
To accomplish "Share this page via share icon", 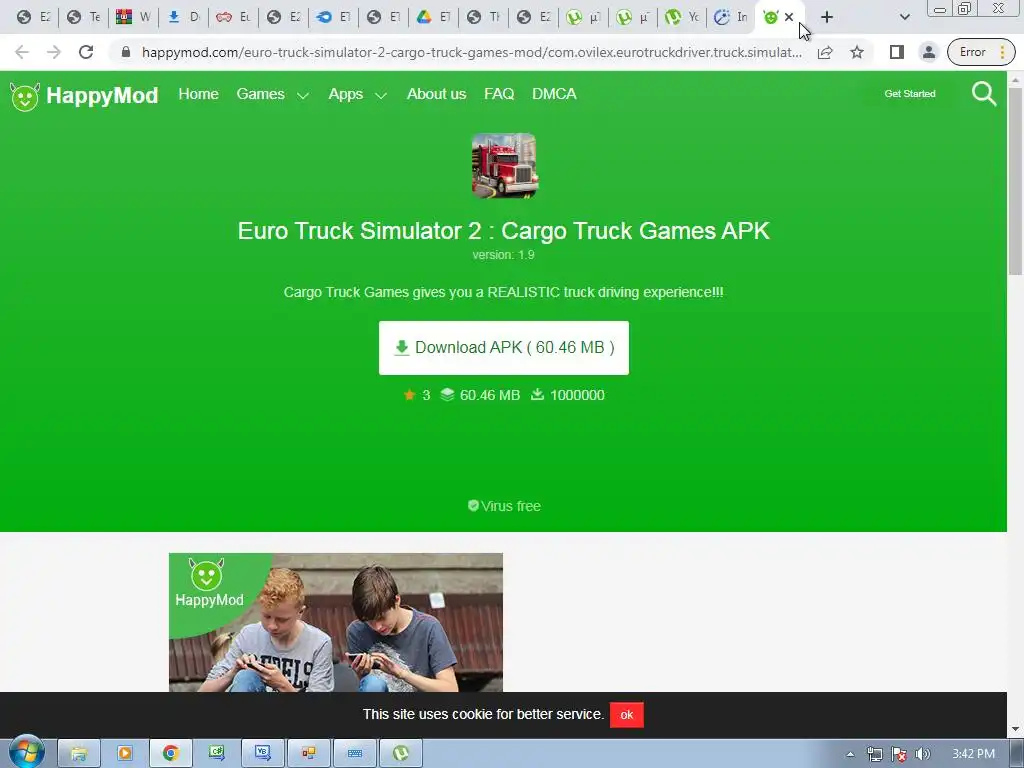I will 825,52.
